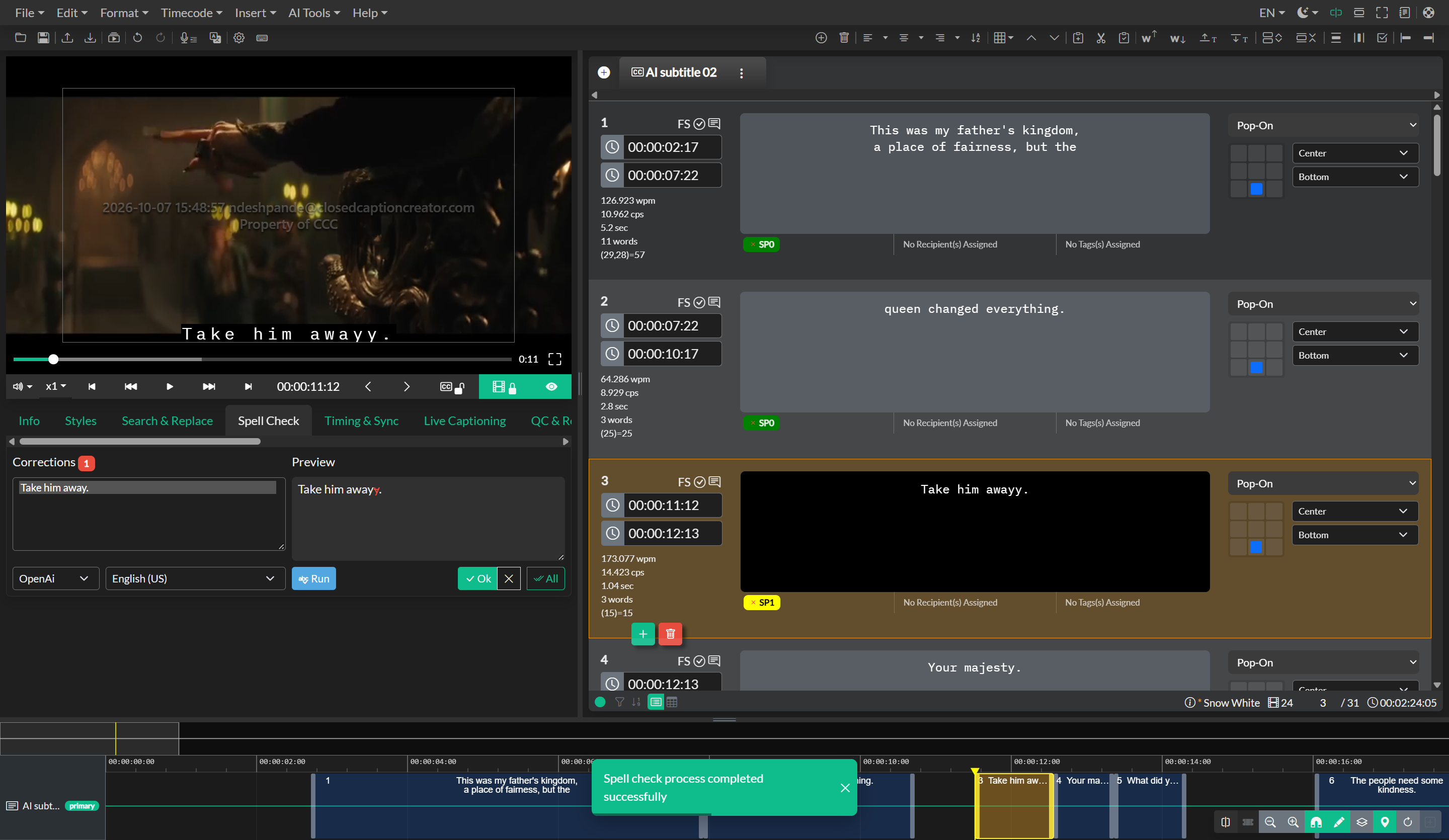Open the Timecode menu
1449x840 pixels.
coord(191,13)
